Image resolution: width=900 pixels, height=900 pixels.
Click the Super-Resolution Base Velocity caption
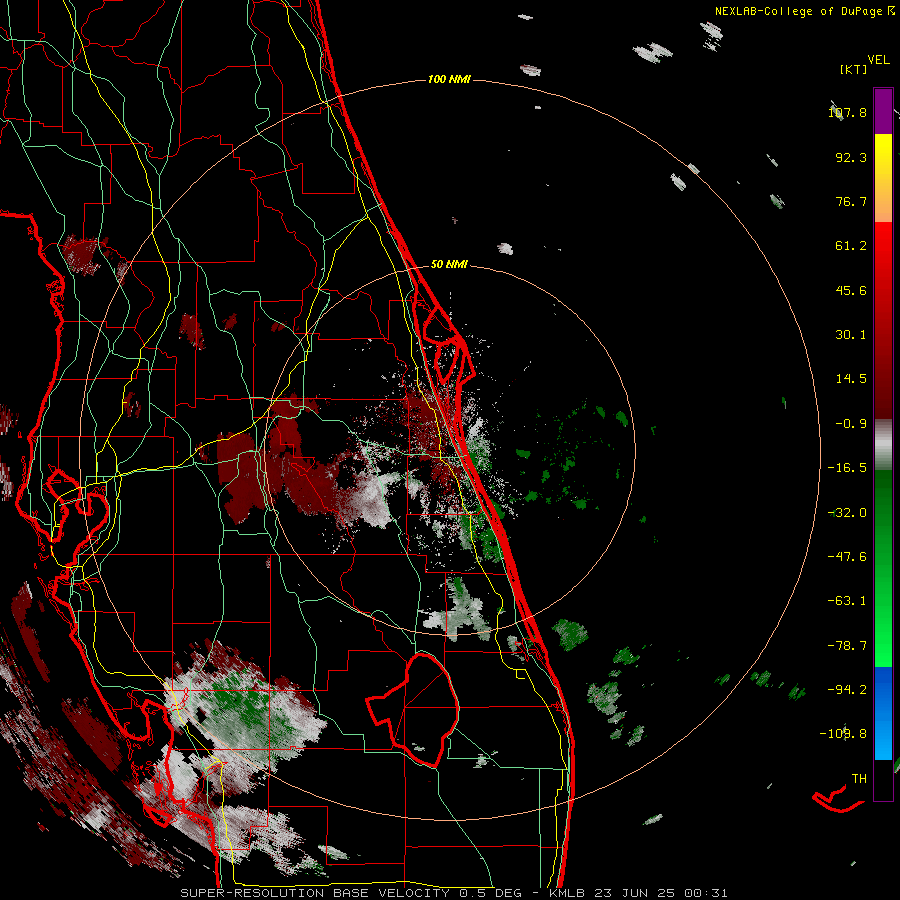(453, 893)
